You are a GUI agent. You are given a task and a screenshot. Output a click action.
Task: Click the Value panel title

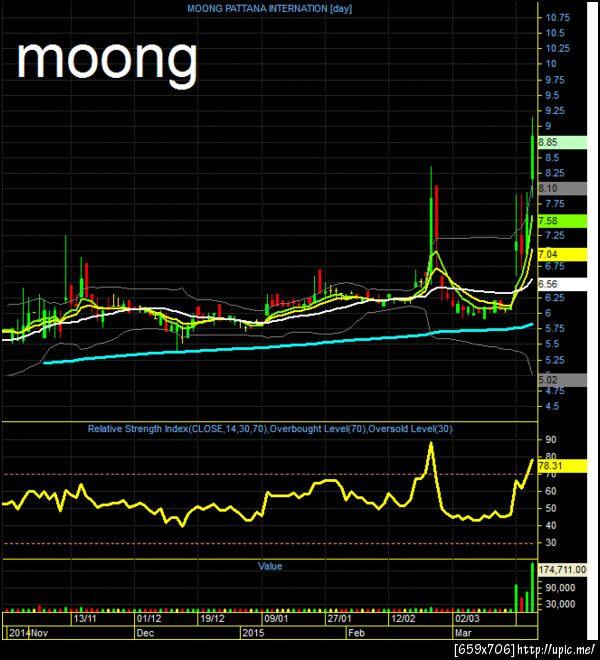270,566
